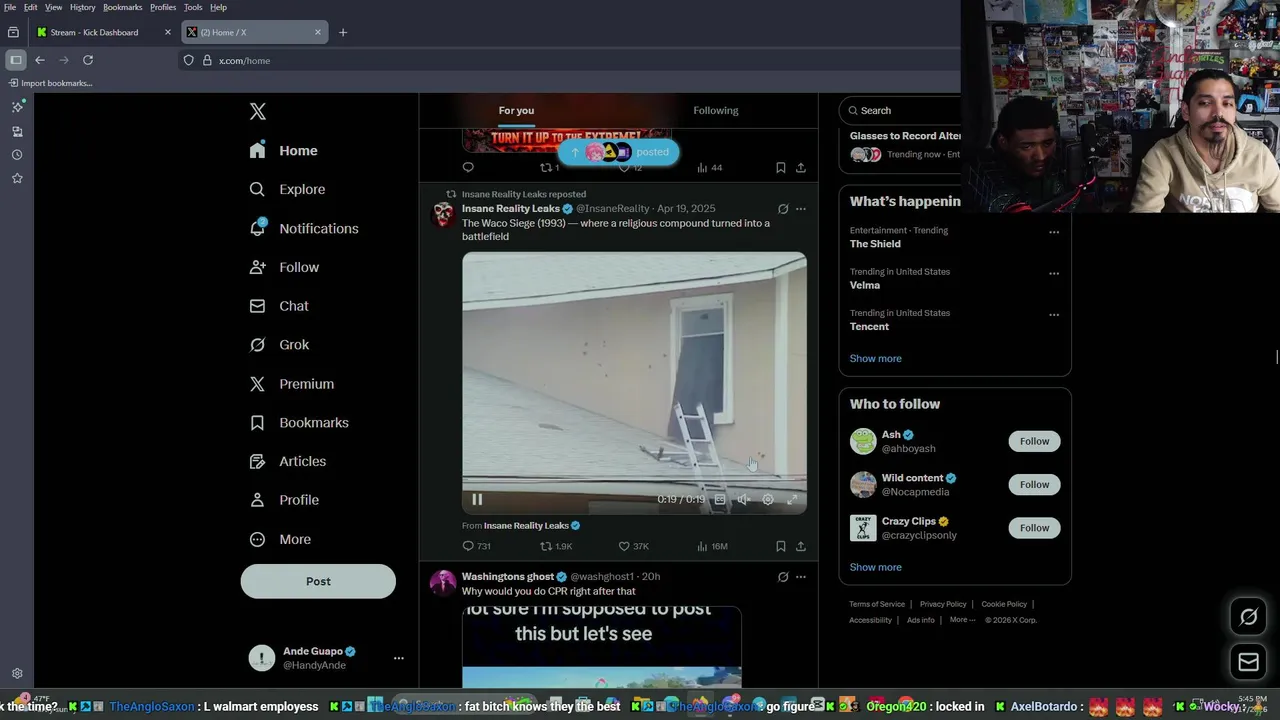View analytics on the 16M views post
This screenshot has height=720, width=1280.
(x=712, y=546)
